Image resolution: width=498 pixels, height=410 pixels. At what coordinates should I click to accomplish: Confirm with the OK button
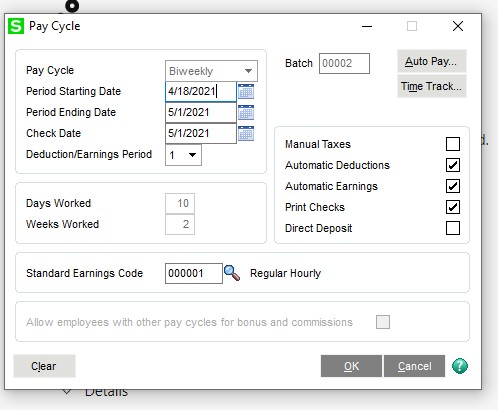[351, 366]
